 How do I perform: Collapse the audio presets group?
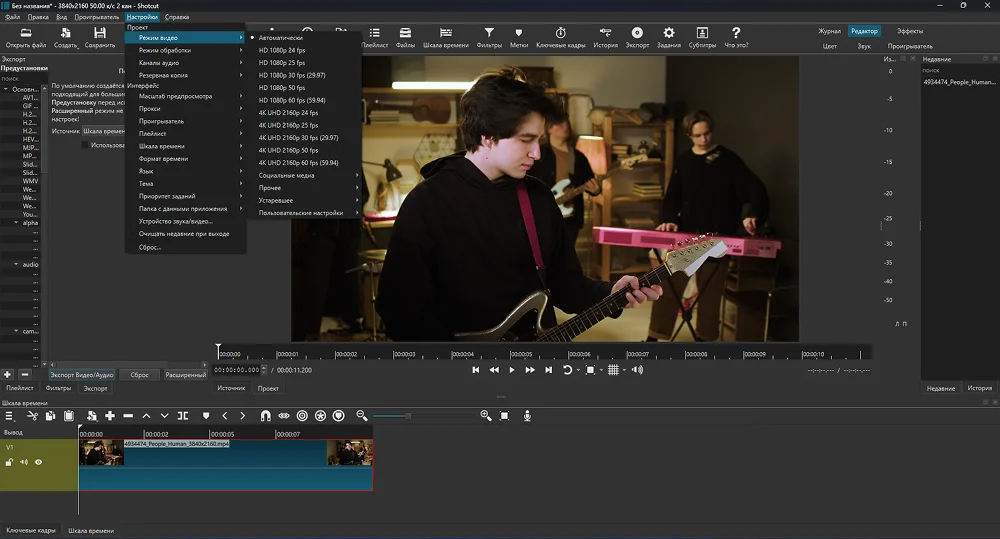point(16,264)
